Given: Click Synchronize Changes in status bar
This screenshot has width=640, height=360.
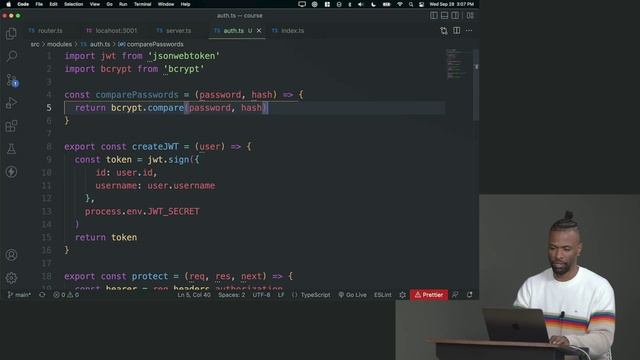Looking at the screenshot, I should click(x=42, y=295).
